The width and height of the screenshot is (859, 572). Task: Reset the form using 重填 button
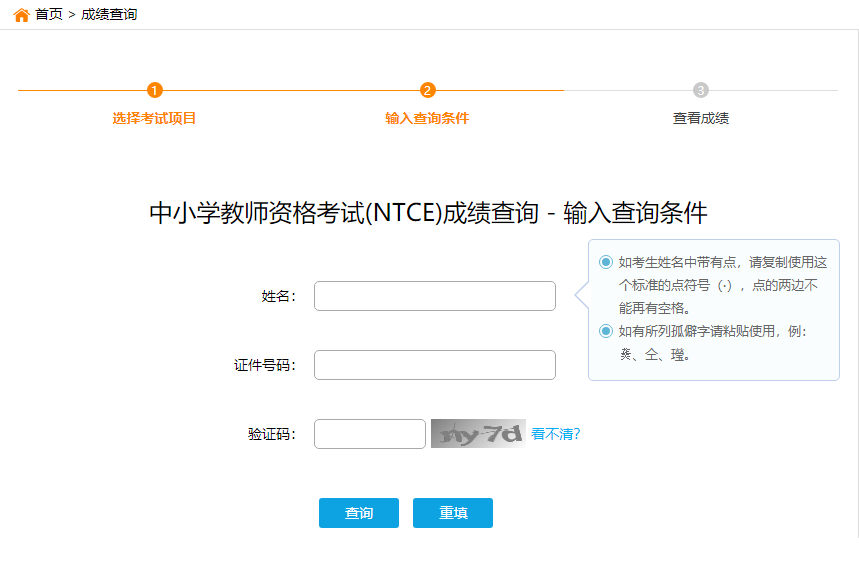pyautogui.click(x=453, y=513)
